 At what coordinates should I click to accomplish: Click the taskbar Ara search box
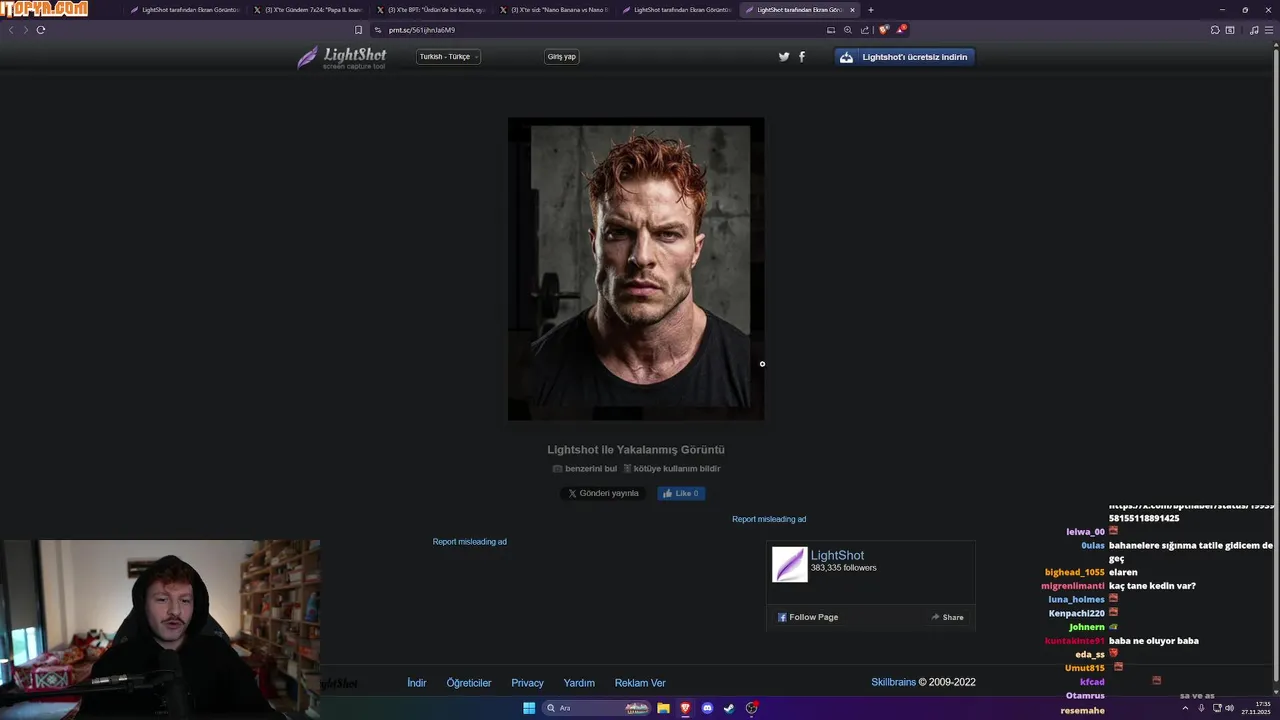tap(597, 708)
